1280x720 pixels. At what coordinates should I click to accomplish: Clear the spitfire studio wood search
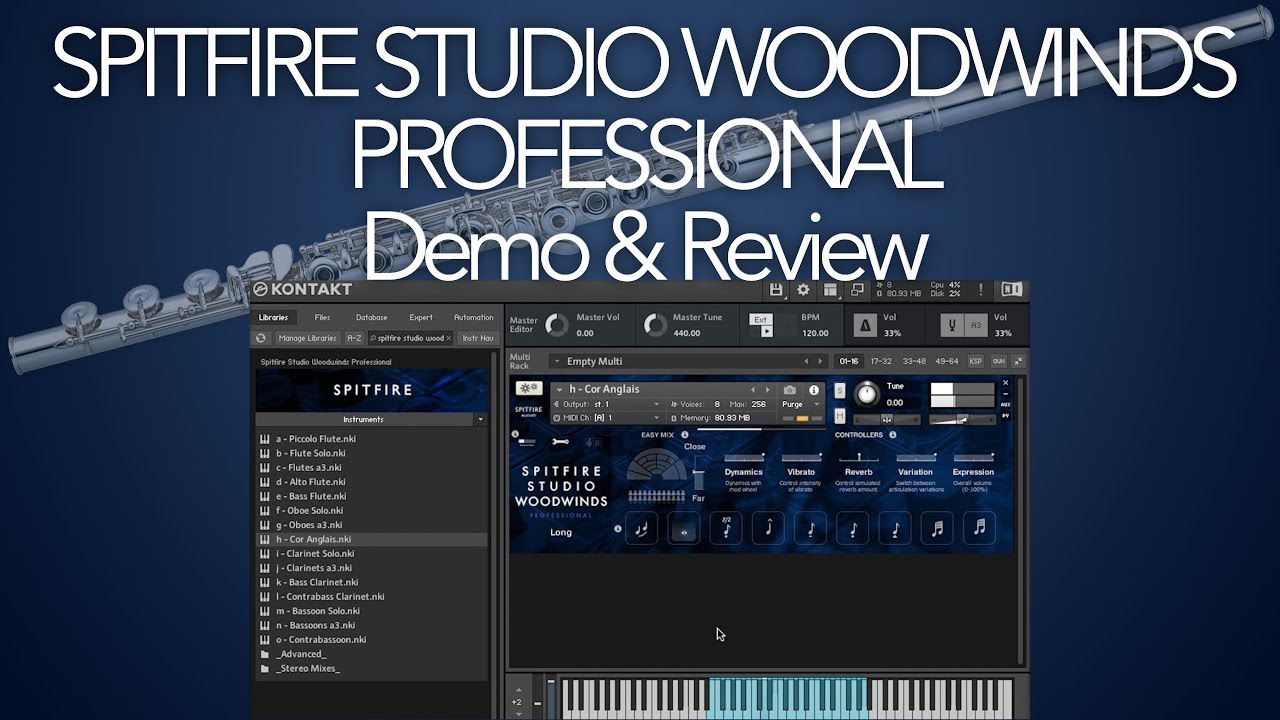pyautogui.click(x=448, y=338)
